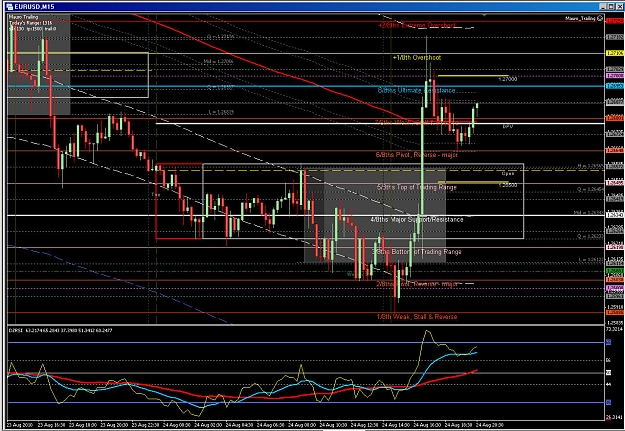Screen dimensions: 625x431
Task: Click the 'Mid = 1.27066' channel label
Action: click(218, 62)
